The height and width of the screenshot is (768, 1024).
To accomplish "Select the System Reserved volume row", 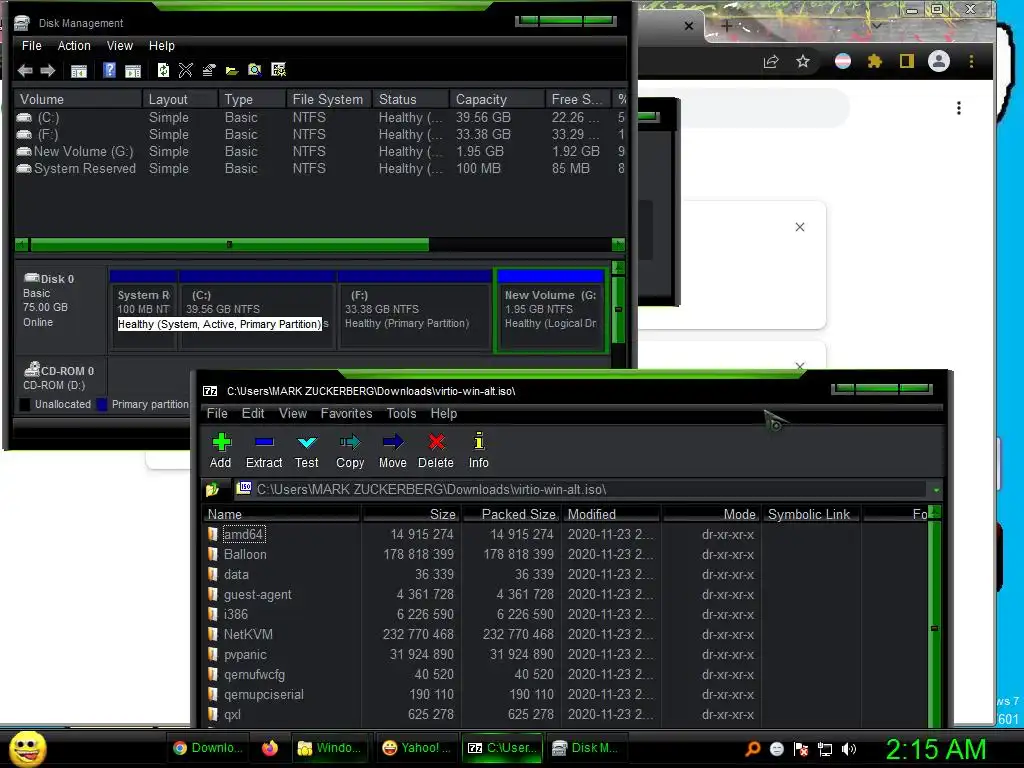I will click(320, 168).
